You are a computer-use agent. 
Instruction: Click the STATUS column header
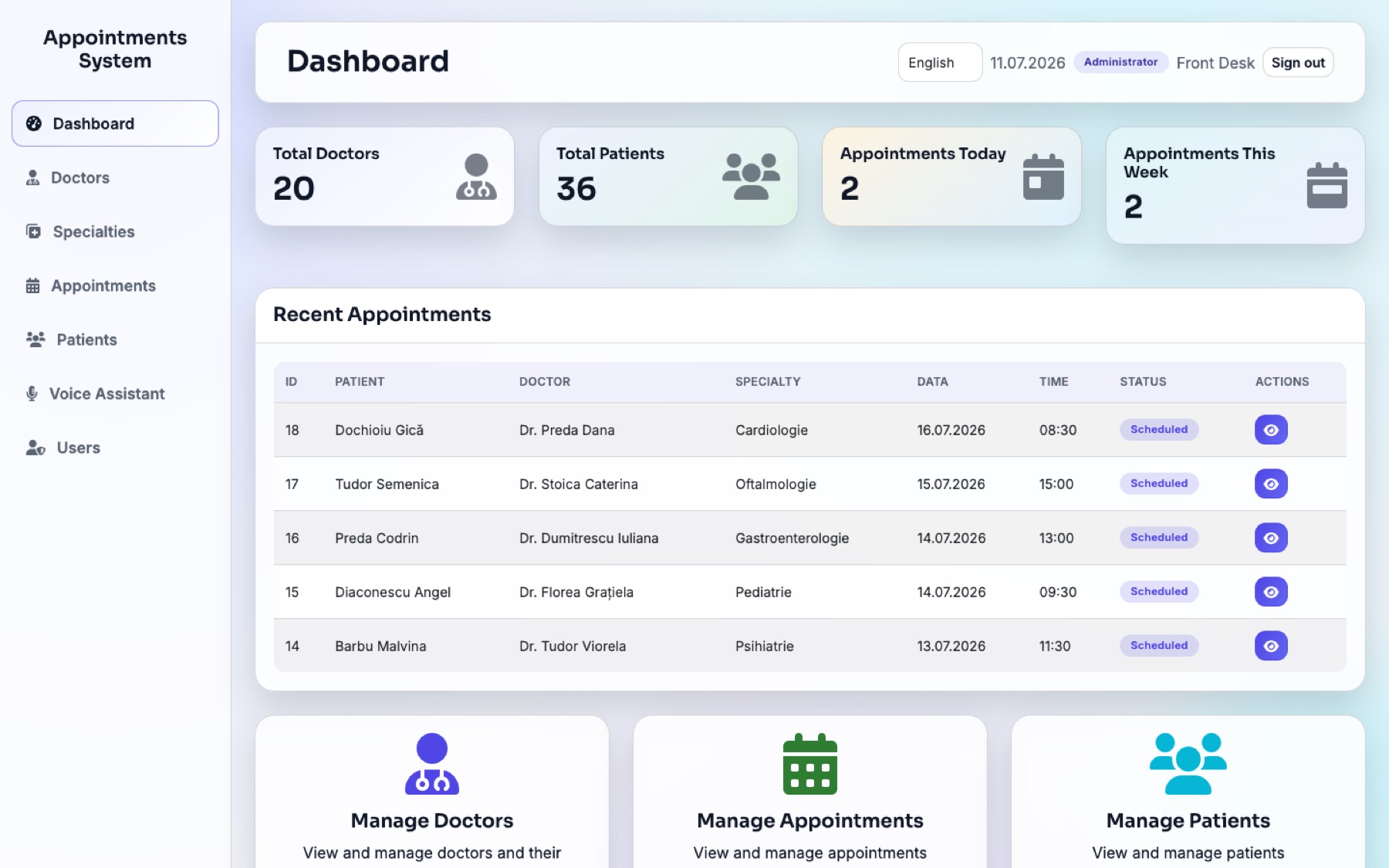click(1143, 382)
